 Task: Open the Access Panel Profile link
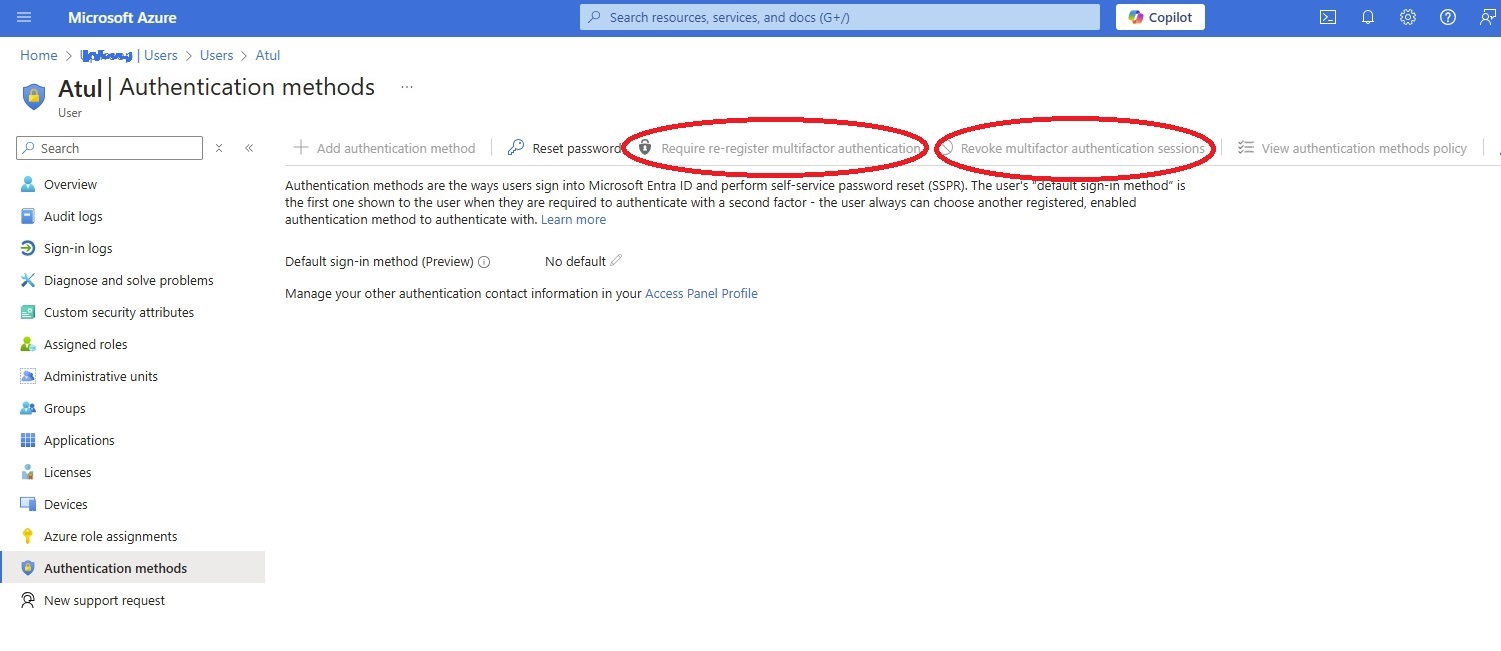701,293
